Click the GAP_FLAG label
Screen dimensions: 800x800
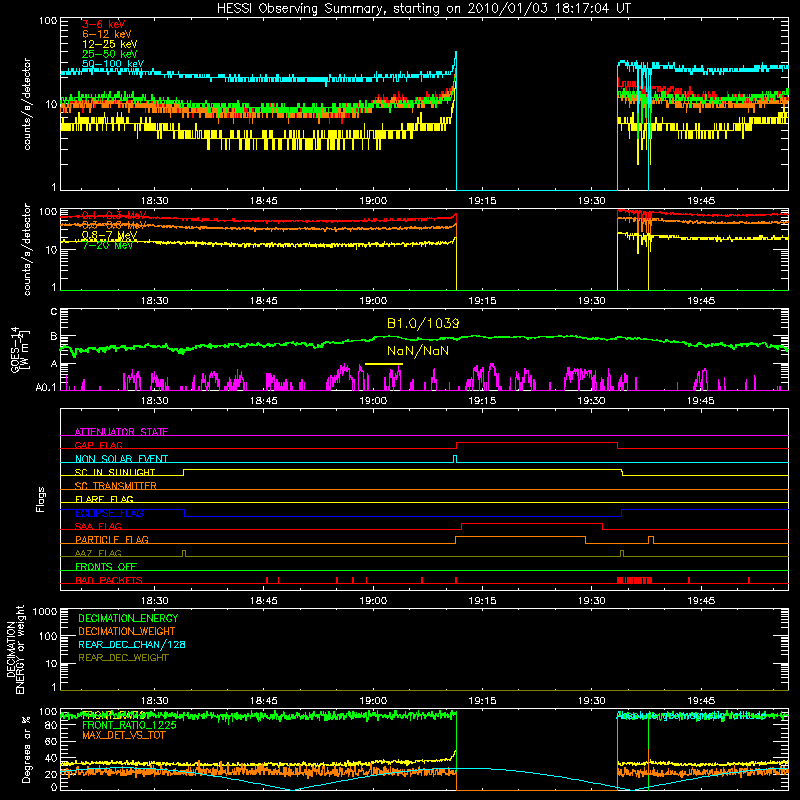tap(98, 445)
